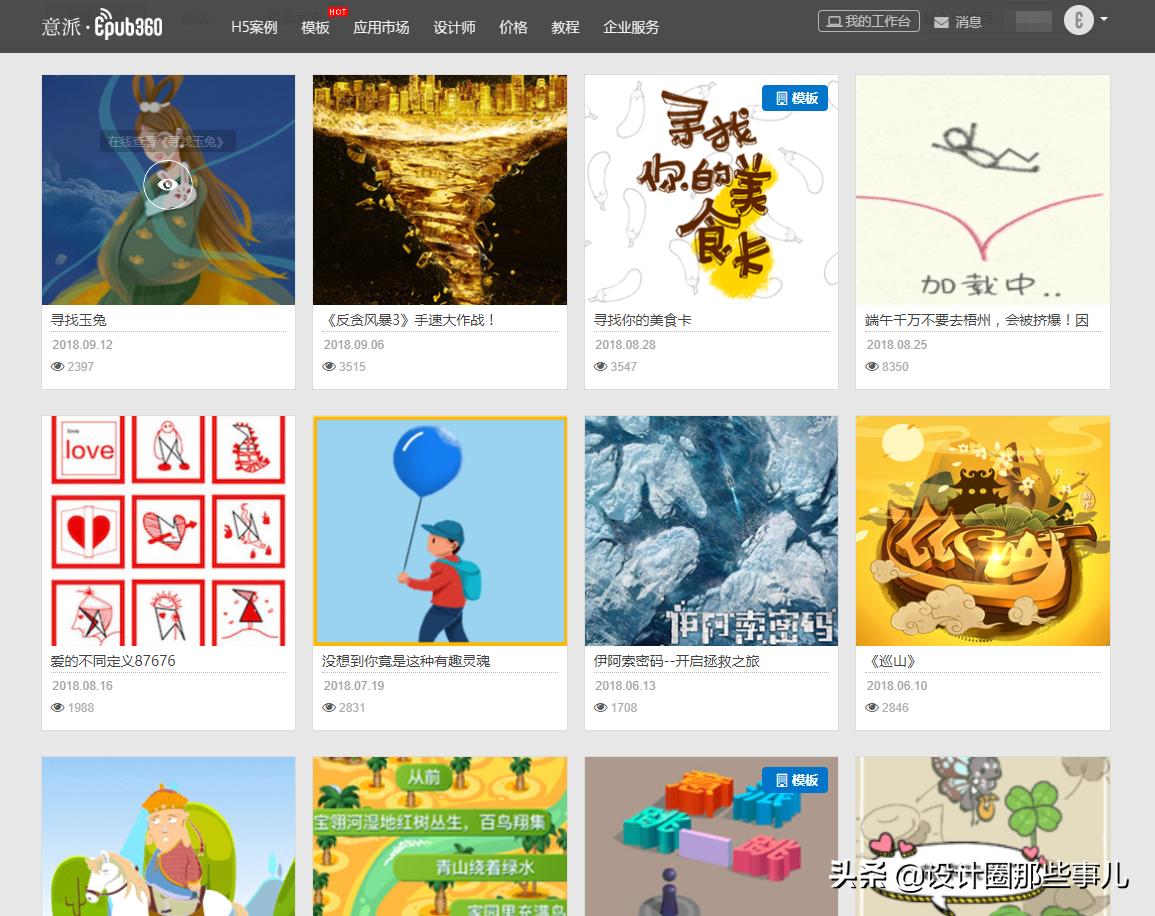
Task: Click the Epub360 logo
Action: coord(102,26)
